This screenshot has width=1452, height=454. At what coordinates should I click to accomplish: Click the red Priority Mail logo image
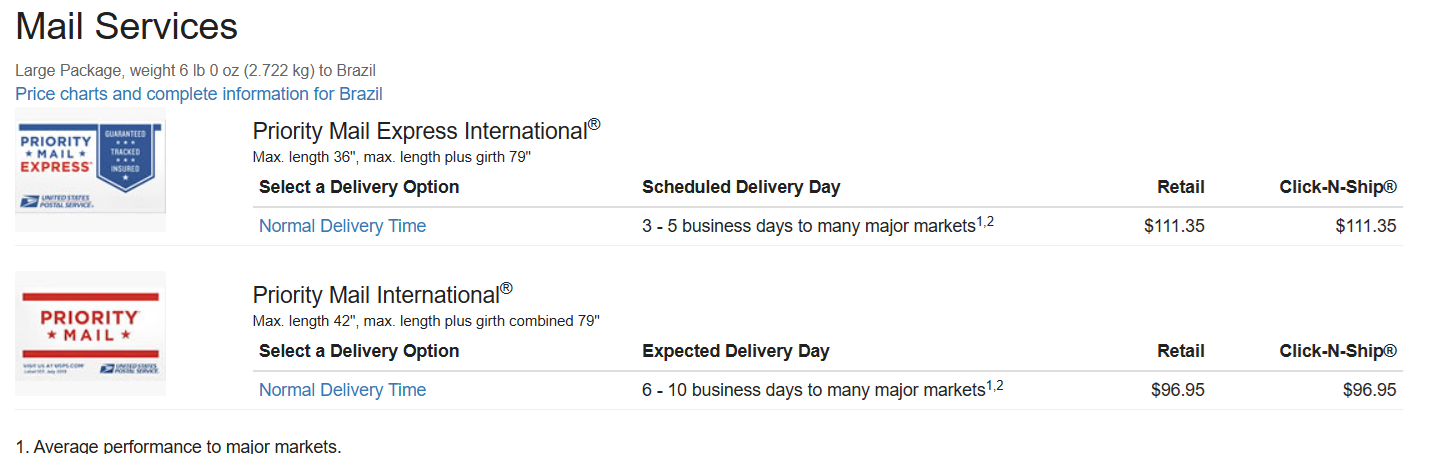pyautogui.click(x=90, y=335)
